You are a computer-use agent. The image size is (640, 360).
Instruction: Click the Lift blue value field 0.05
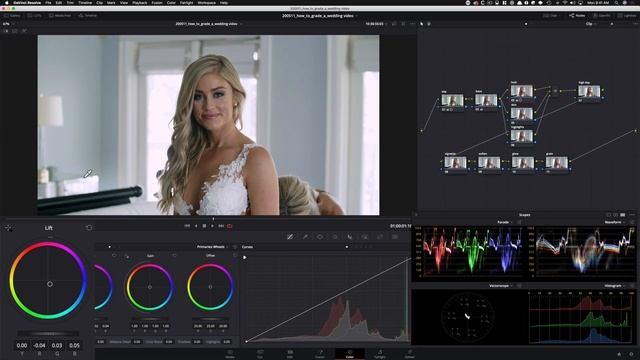coord(74,345)
